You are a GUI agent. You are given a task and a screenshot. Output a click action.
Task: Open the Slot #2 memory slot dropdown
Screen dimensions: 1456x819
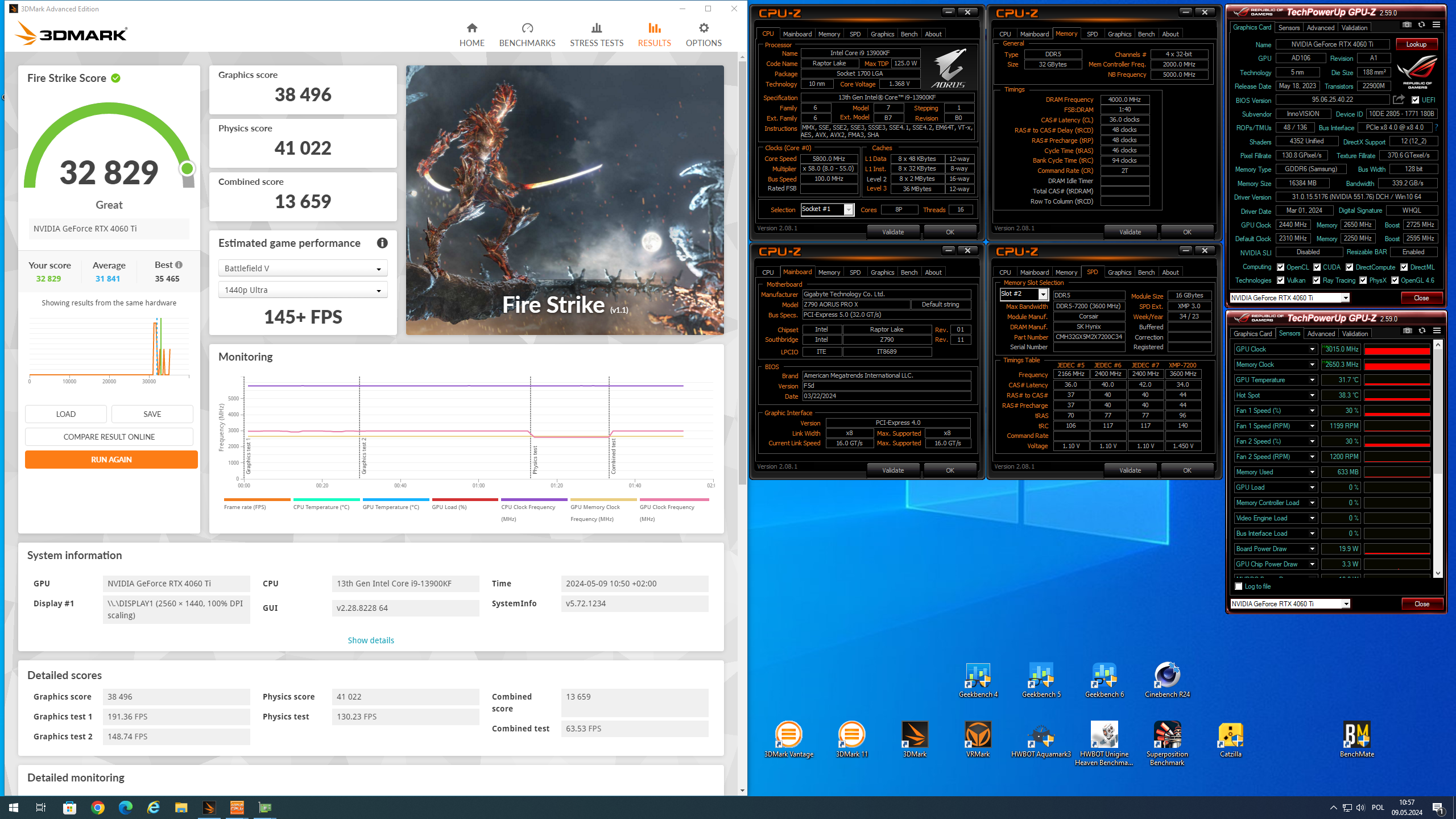tap(1024, 294)
